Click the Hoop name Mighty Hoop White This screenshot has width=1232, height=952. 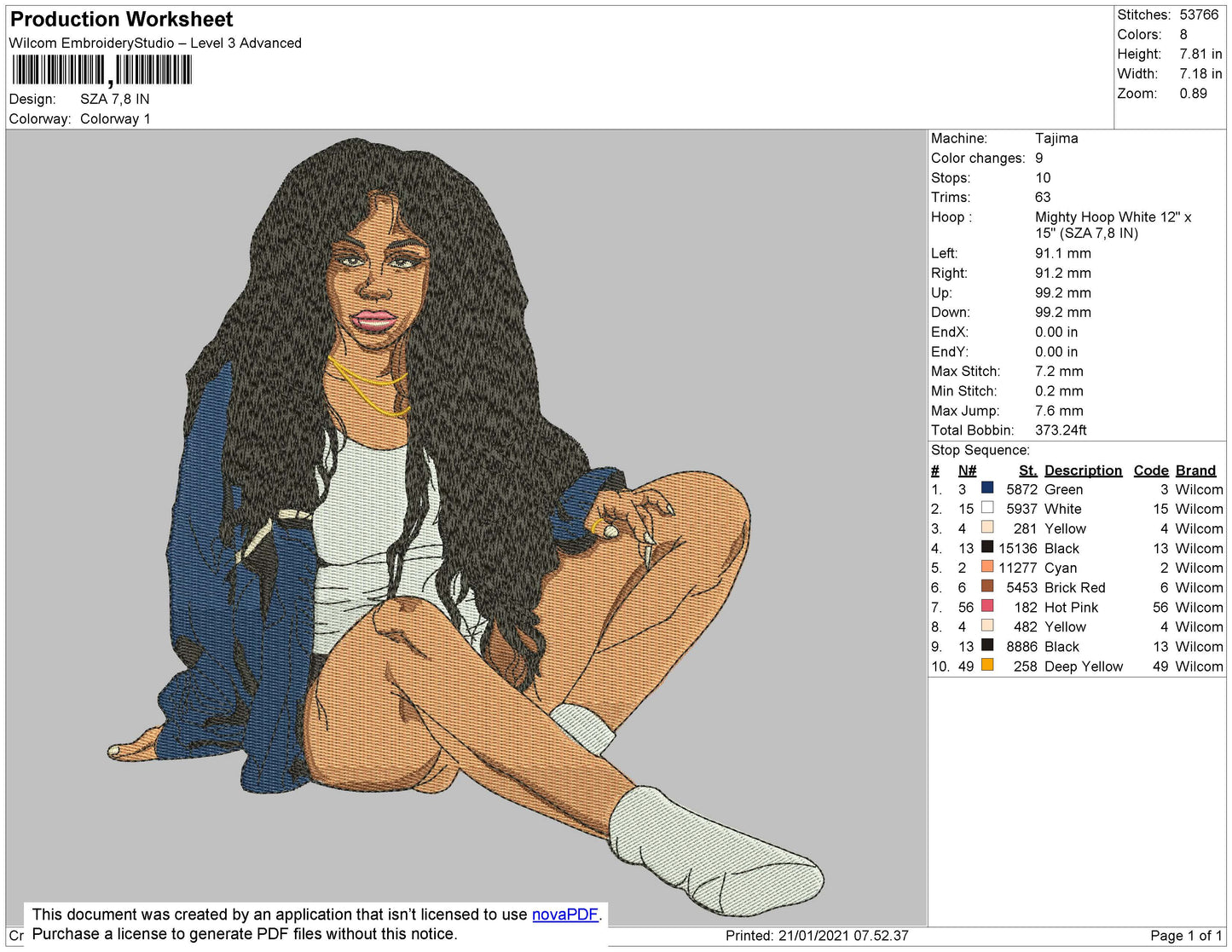[1113, 217]
